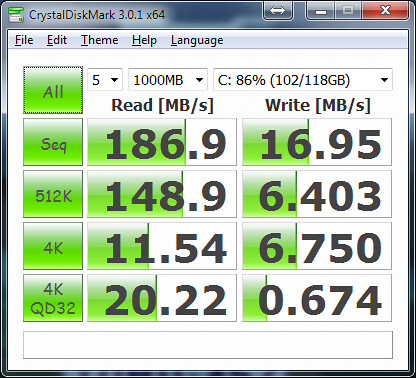Open the drive selector showing C: 86%
This screenshot has width=416, height=378.
(303, 80)
